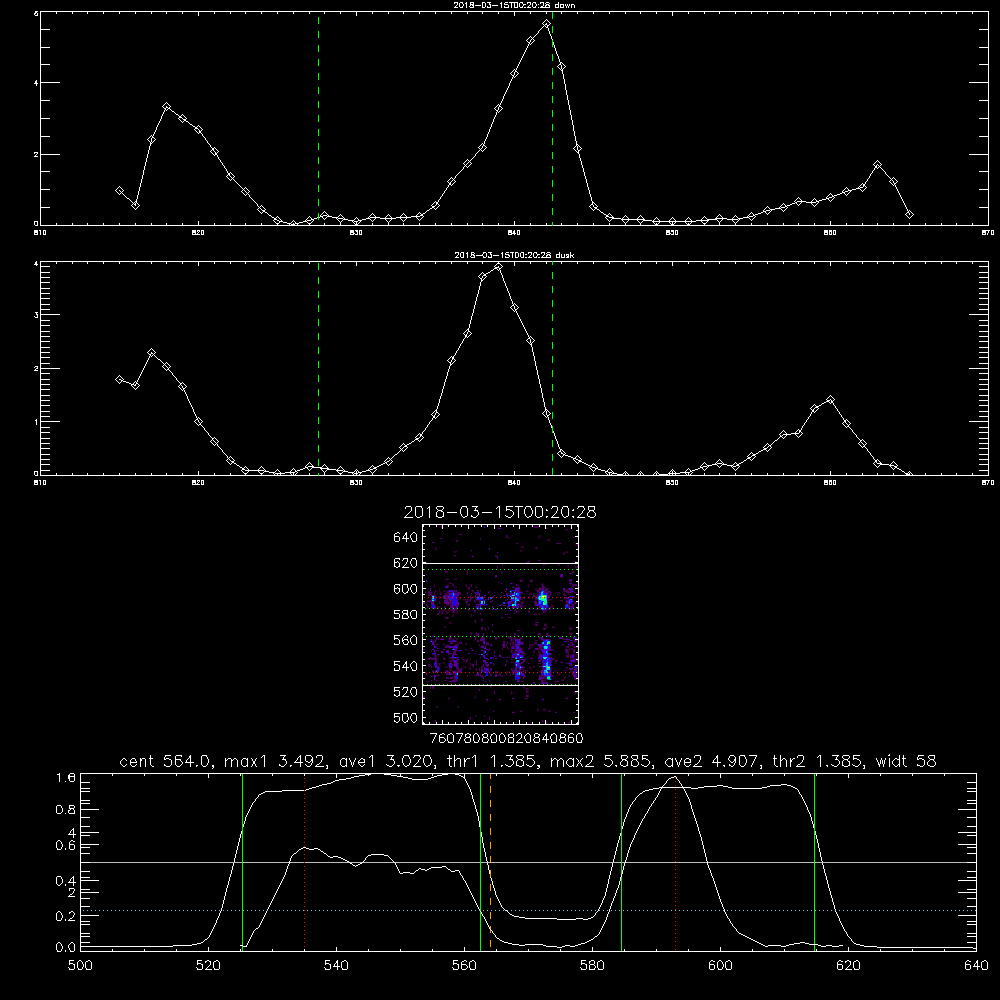Click the highest peak marker in the dawn plot
The image size is (1000, 1000).
click(x=547, y=24)
